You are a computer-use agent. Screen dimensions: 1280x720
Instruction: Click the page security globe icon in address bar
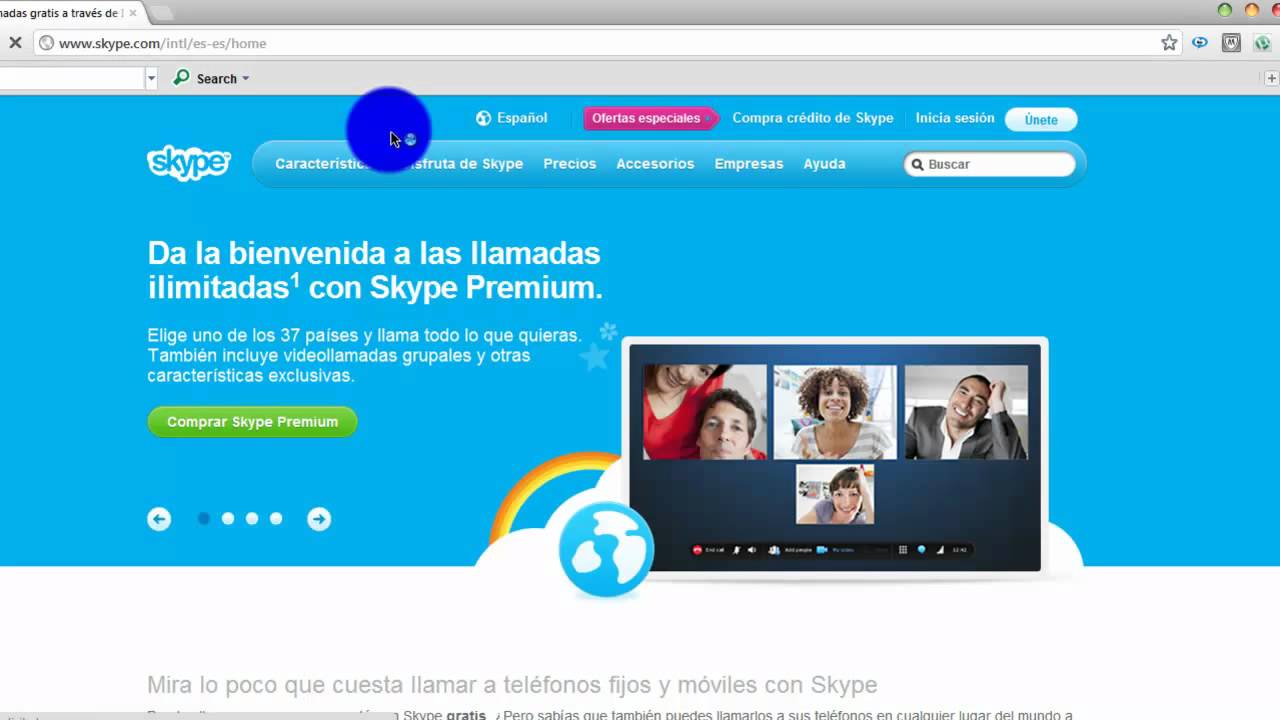pyautogui.click(x=46, y=43)
